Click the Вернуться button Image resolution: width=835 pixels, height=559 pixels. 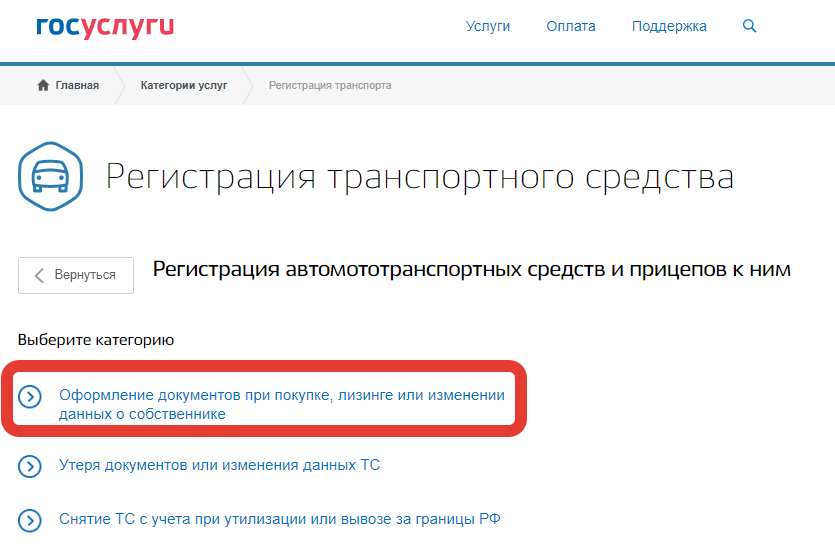76,275
